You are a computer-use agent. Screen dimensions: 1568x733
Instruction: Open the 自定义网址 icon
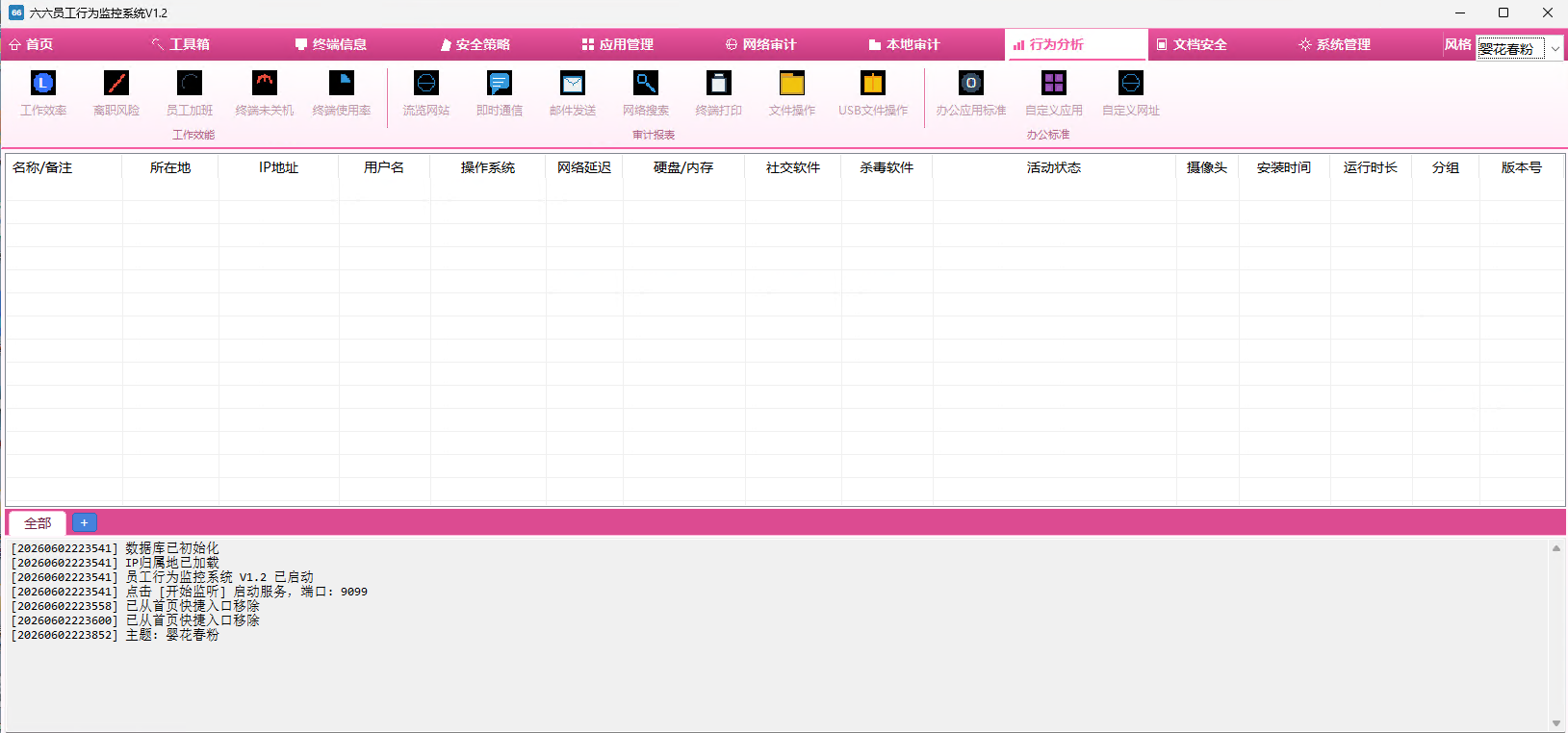click(1131, 93)
